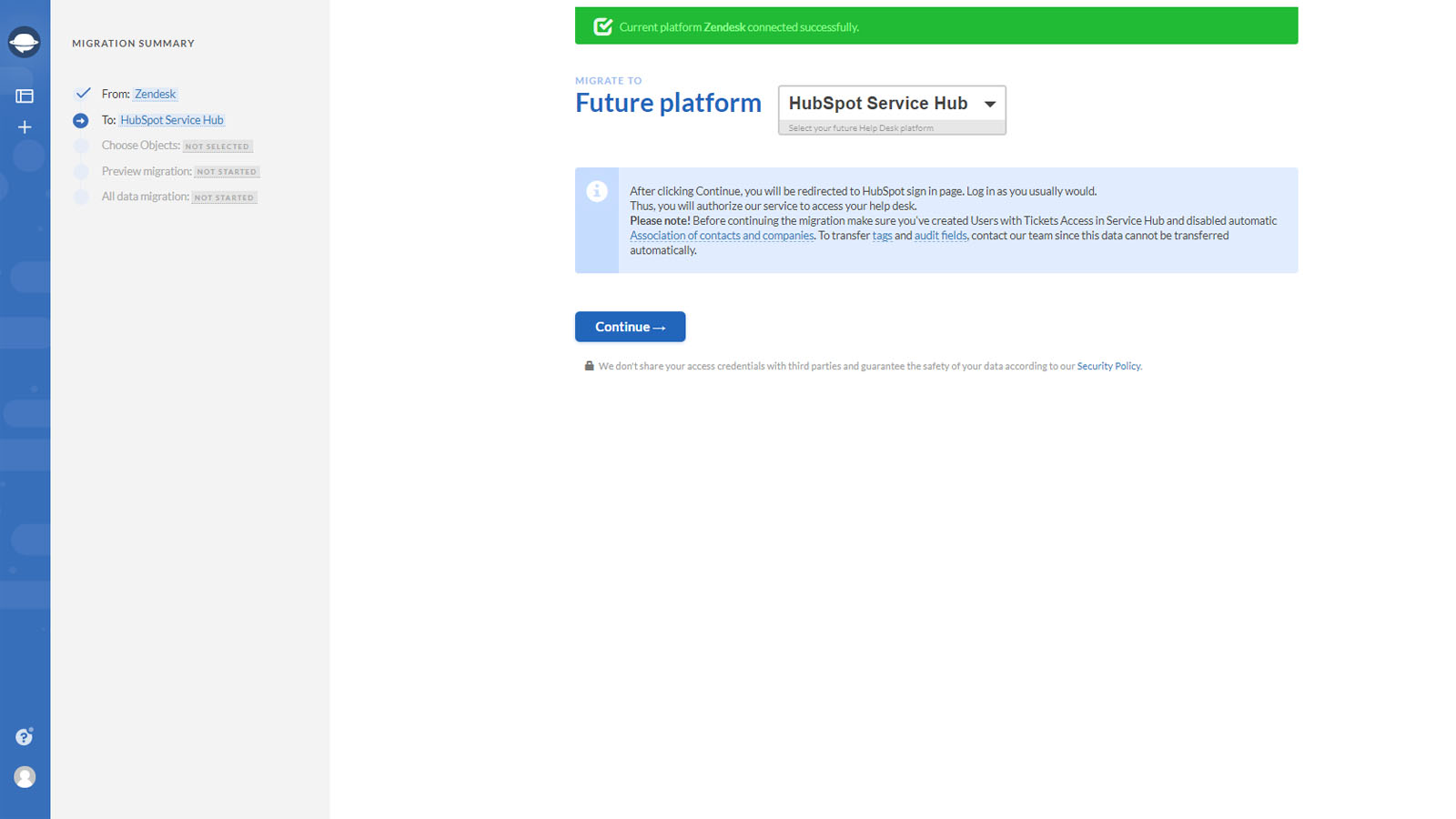Open the Security Policy link

(1108, 366)
